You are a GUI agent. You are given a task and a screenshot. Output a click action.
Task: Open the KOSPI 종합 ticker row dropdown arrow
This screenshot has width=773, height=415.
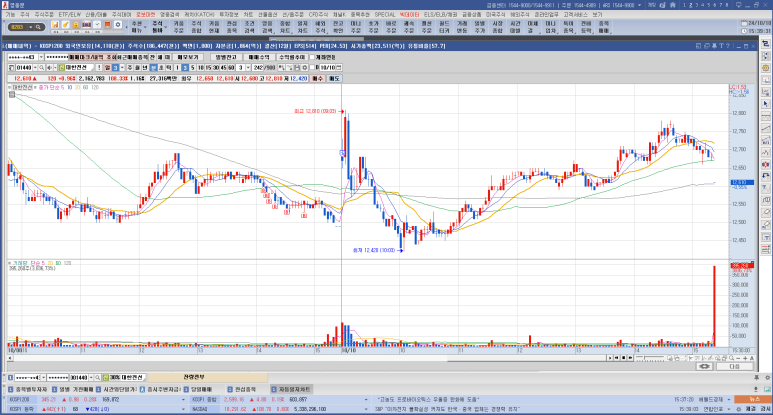pyautogui.click(x=366, y=400)
